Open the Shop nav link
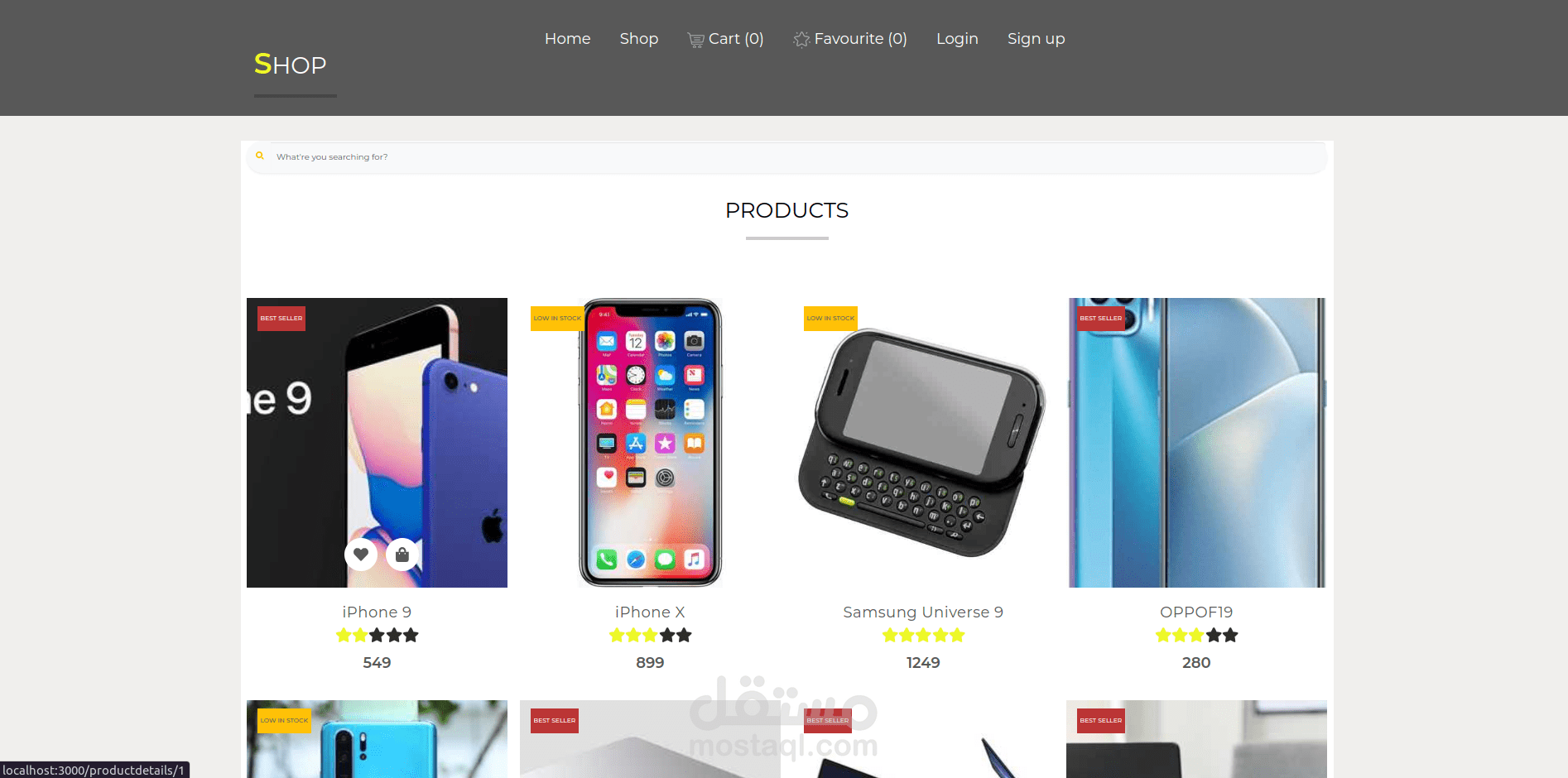1568x778 pixels. (x=639, y=39)
